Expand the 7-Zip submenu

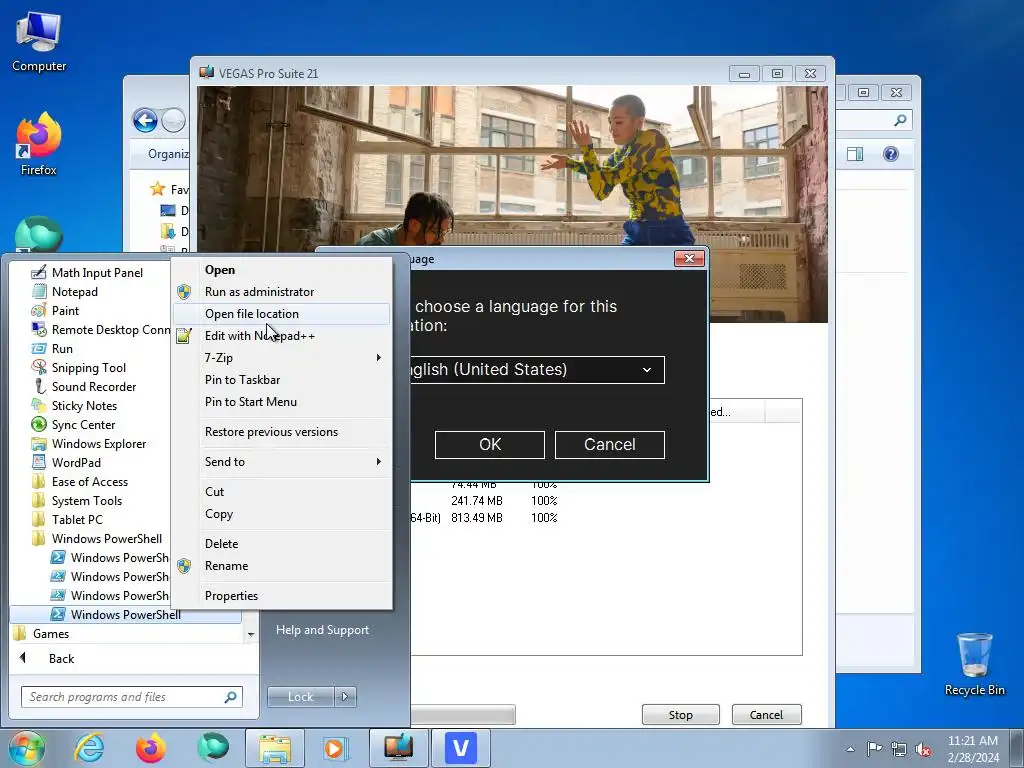[x=283, y=357]
